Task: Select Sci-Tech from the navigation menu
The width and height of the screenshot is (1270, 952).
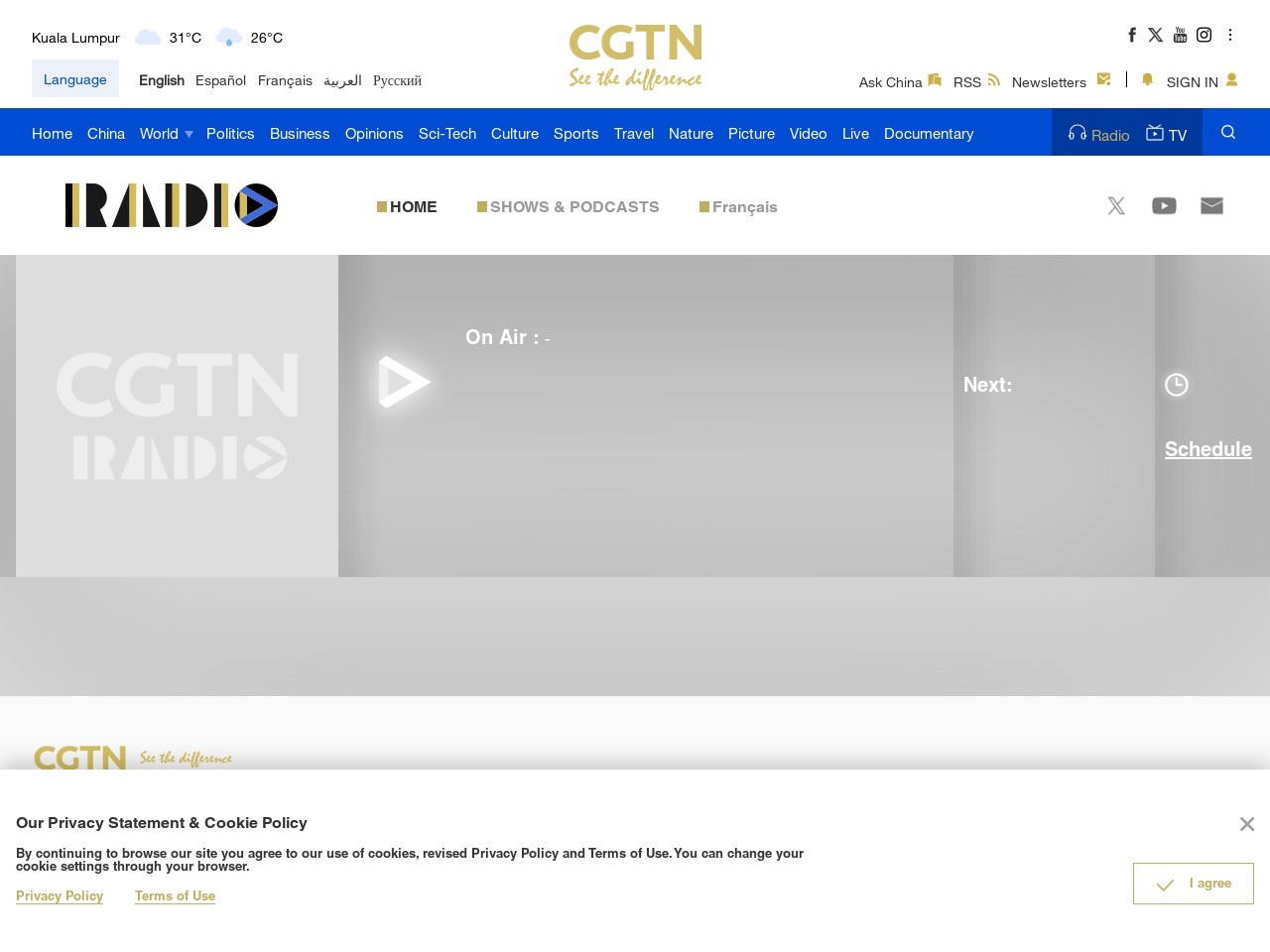Action: point(446,134)
